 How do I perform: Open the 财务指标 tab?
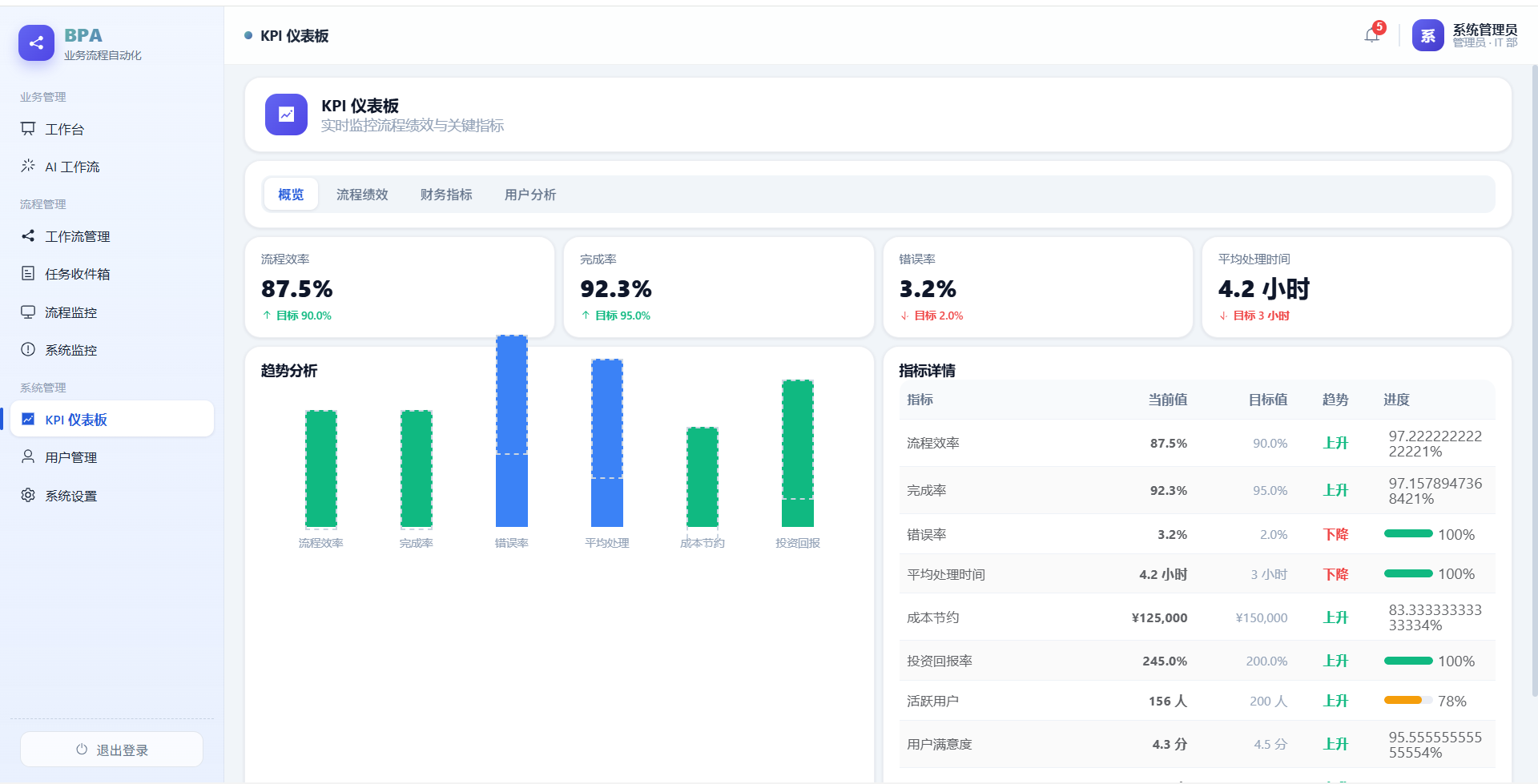[446, 195]
